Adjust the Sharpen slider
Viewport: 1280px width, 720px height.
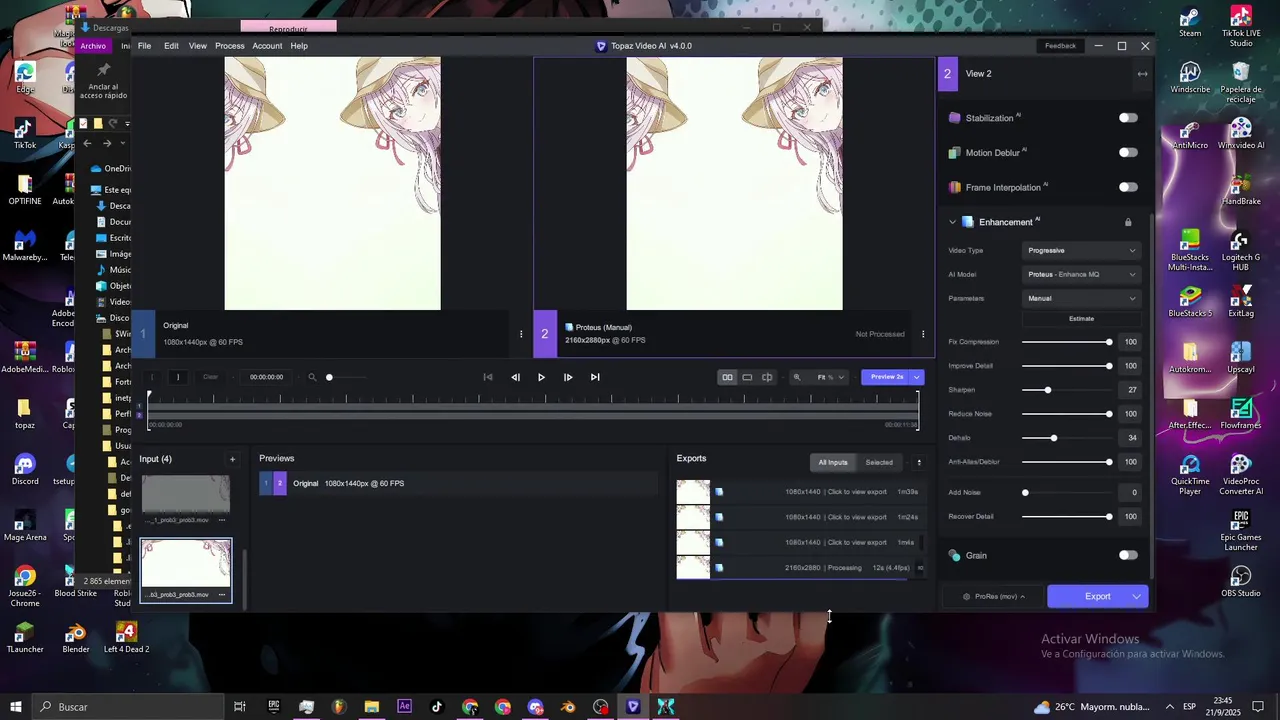(x=1048, y=390)
